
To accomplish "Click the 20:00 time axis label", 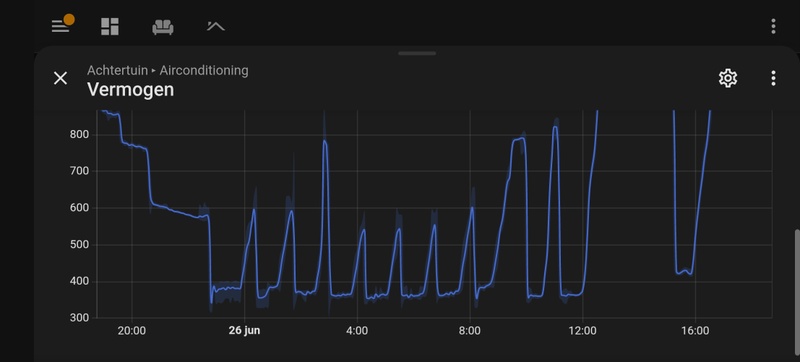I will [132, 331].
